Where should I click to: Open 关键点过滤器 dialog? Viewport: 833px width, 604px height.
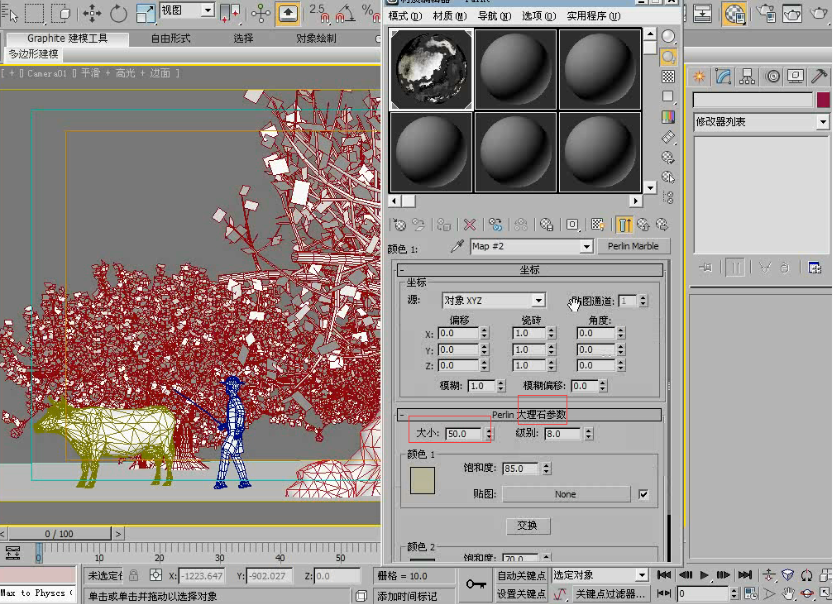611,593
